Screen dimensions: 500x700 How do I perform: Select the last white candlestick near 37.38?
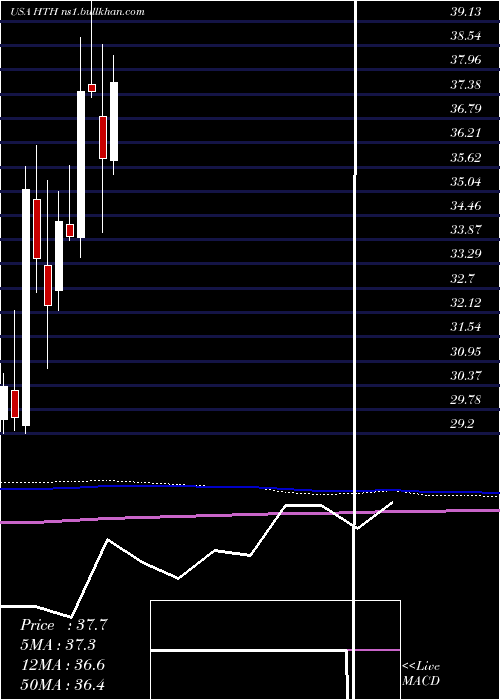(114, 121)
